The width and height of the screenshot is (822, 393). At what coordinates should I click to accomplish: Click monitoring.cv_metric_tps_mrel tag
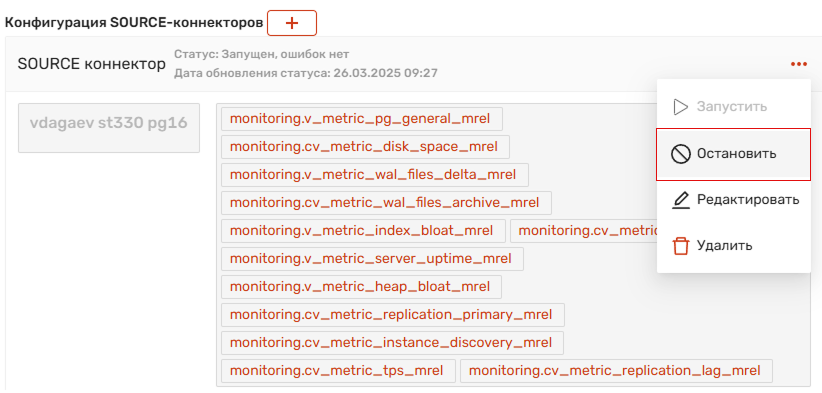[x=339, y=371]
